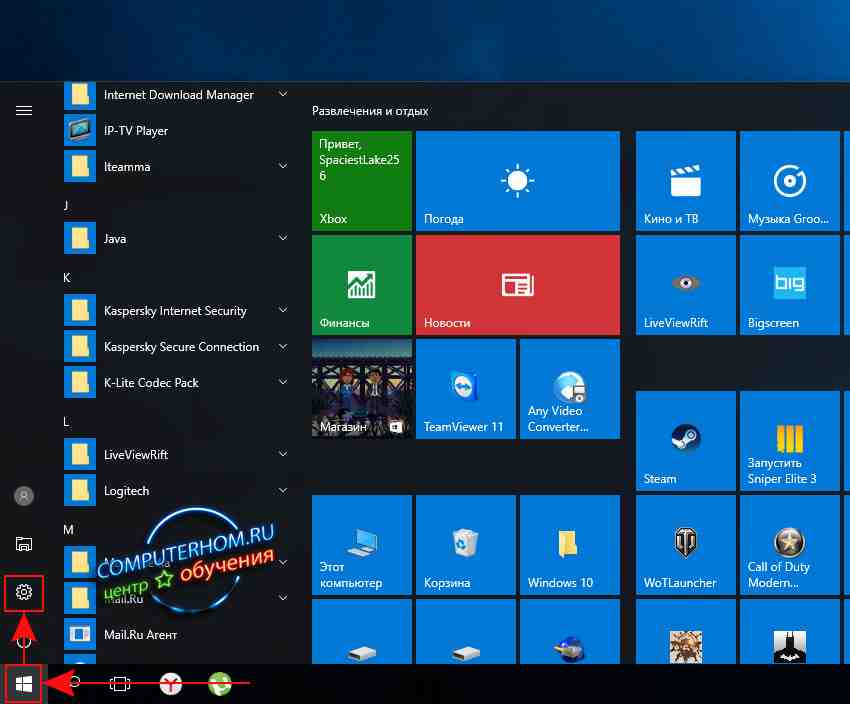Click the Iteamma folder label

(x=127, y=167)
